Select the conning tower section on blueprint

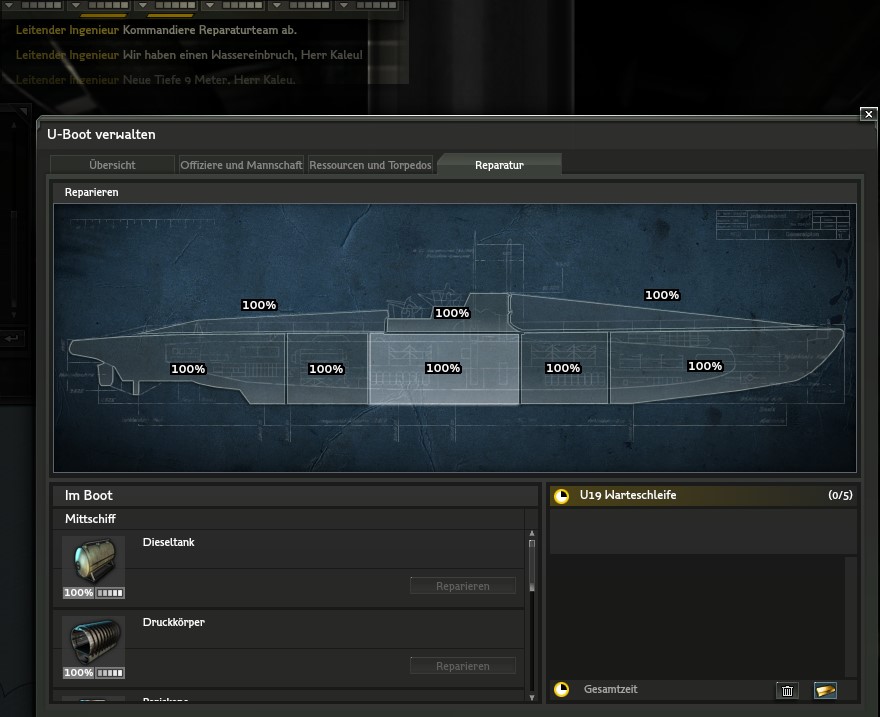point(451,313)
